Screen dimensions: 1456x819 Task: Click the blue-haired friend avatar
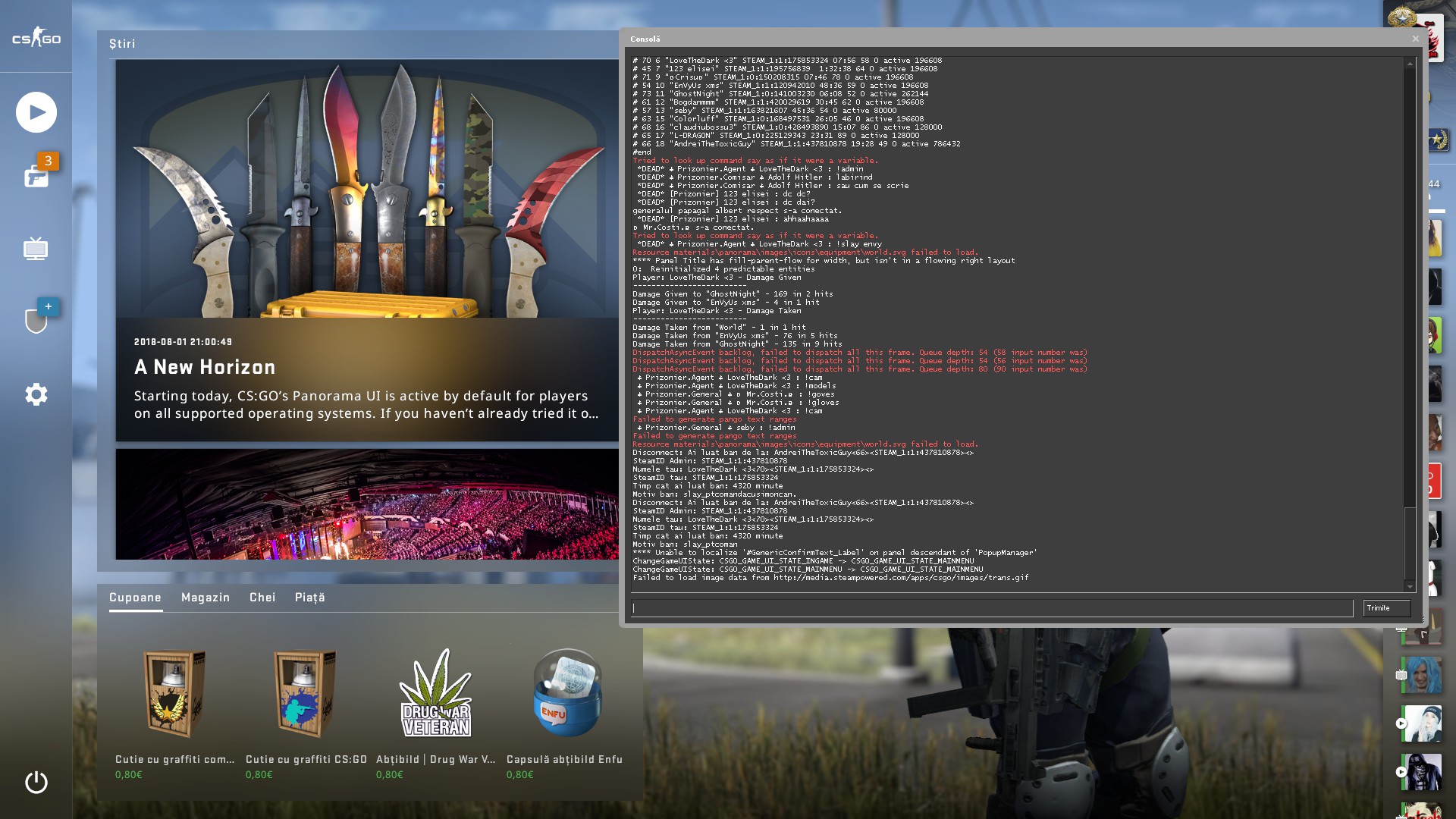click(1420, 675)
